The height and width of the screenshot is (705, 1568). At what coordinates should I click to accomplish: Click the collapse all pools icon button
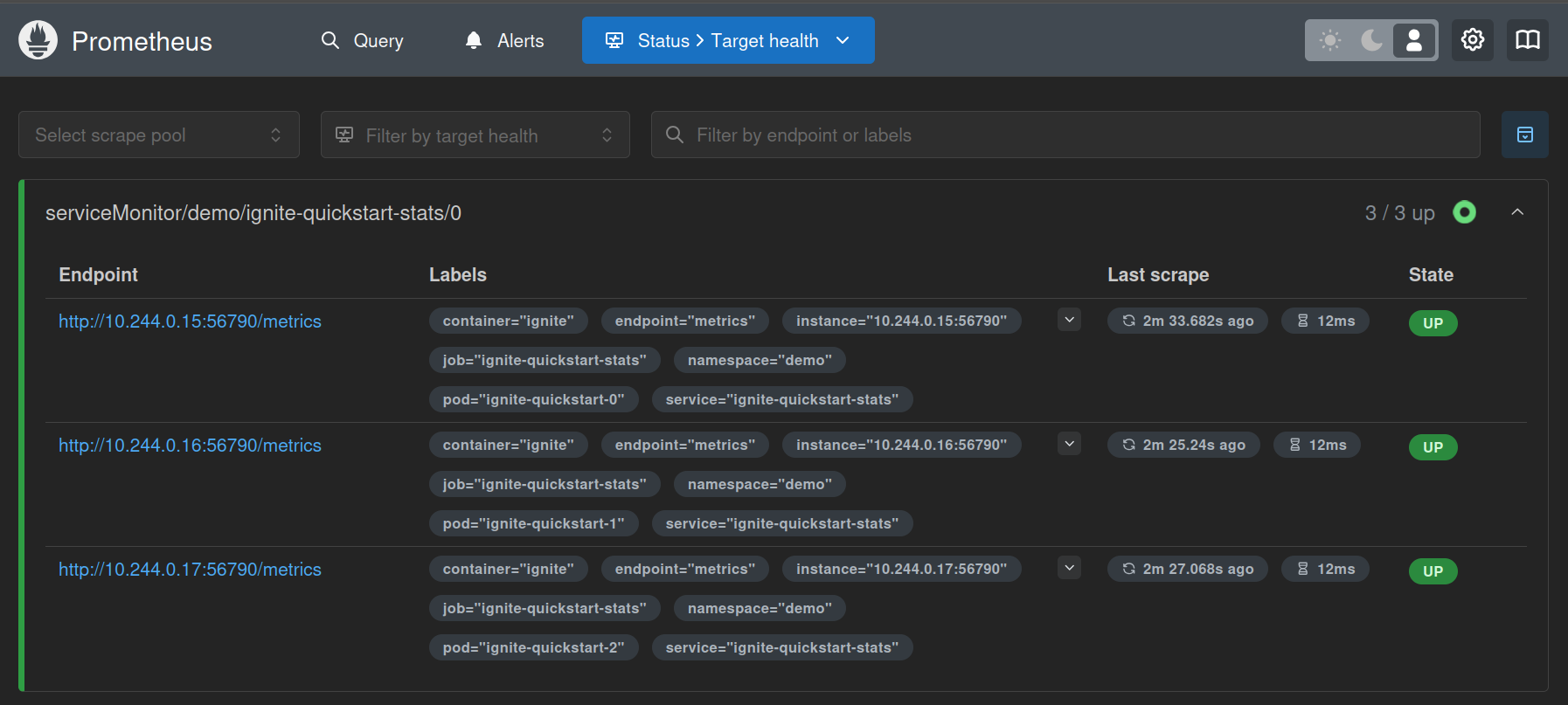1524,135
